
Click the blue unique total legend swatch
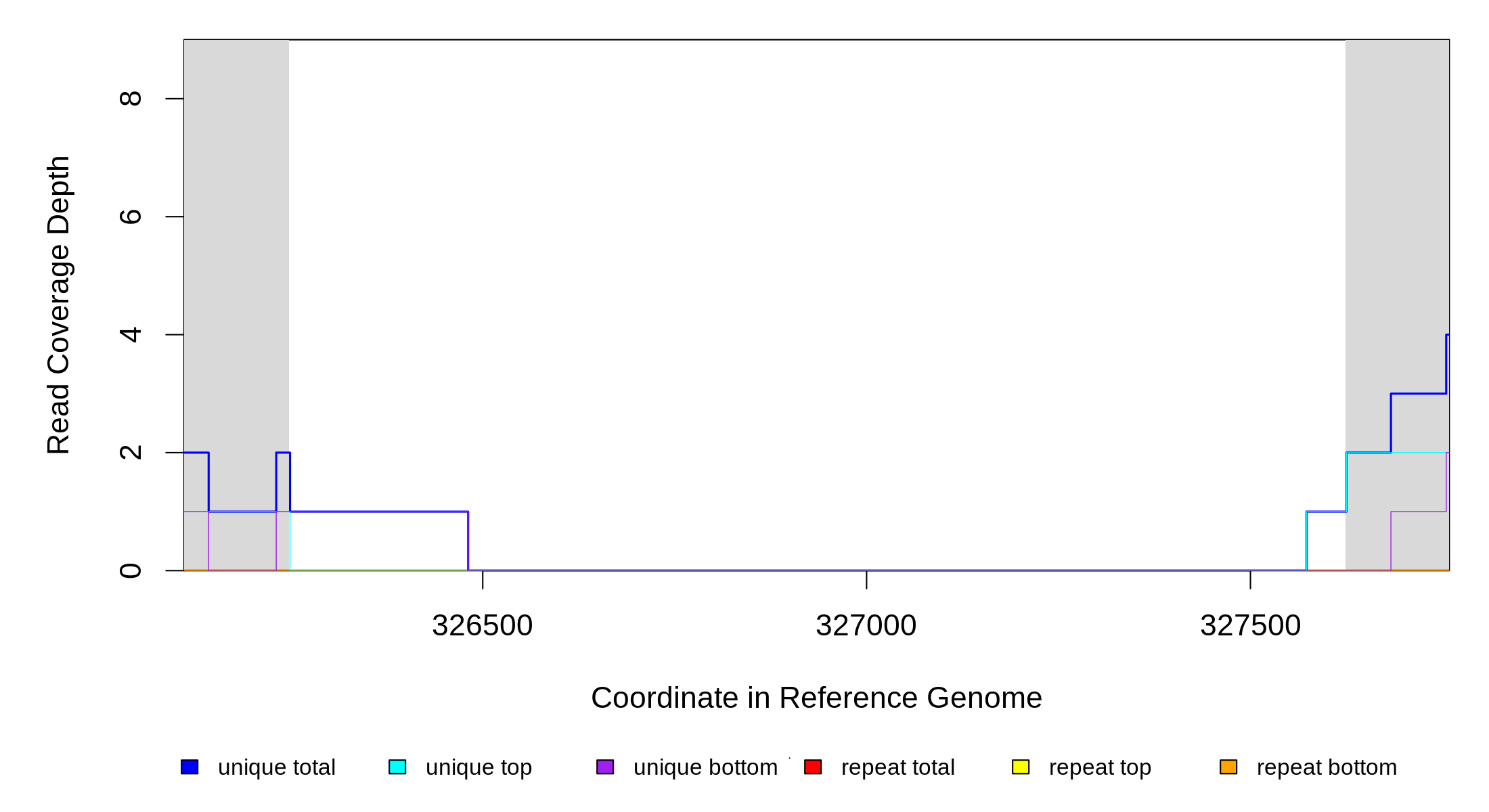(190, 767)
